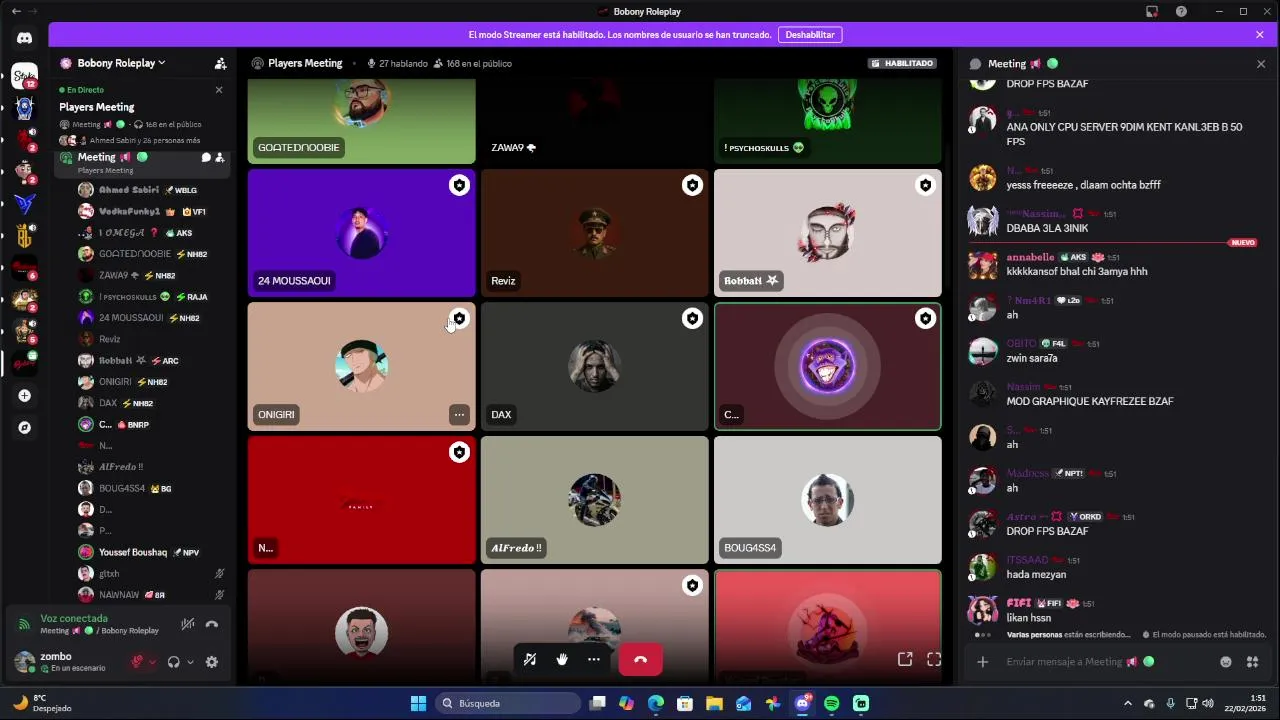Open the Windows Start menu
Image resolution: width=1280 pixels, height=720 pixels.
coord(418,704)
